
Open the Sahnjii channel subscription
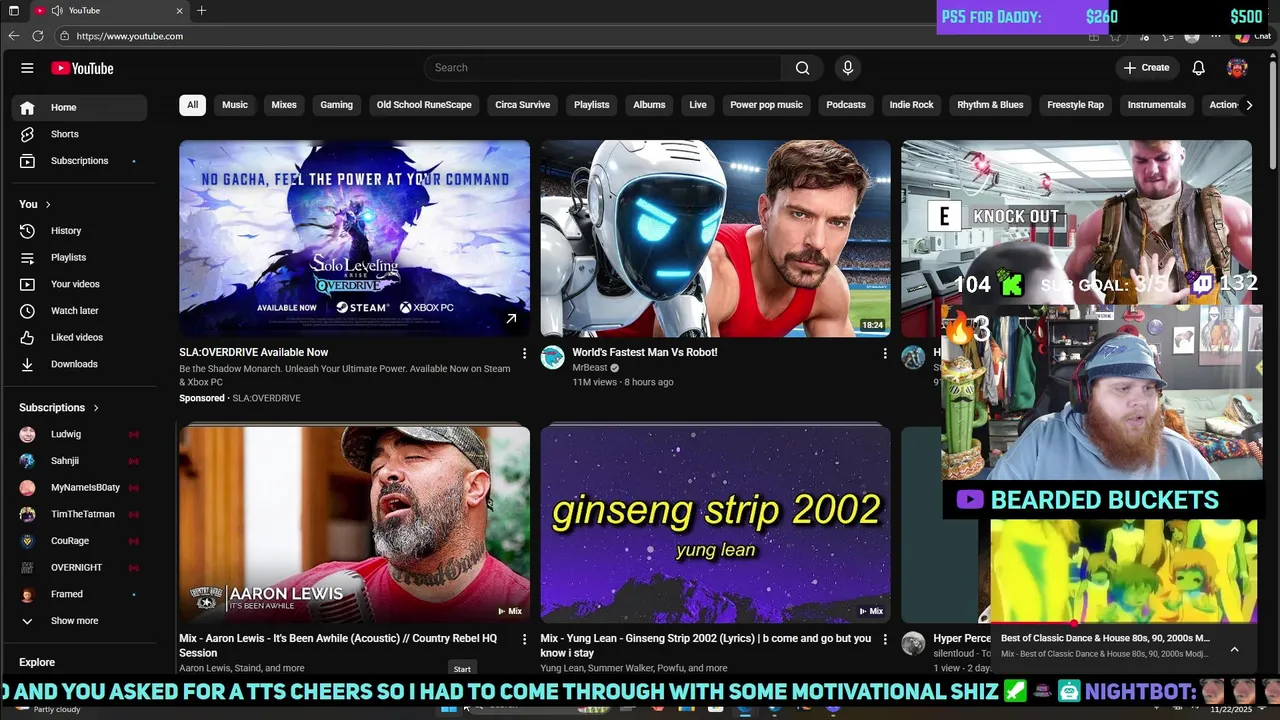coord(79,461)
